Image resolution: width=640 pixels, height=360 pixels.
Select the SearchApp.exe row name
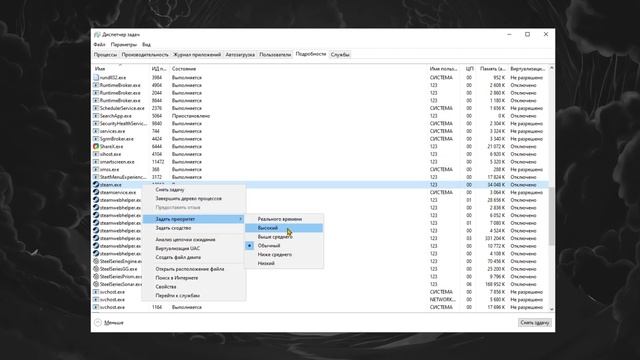(116, 116)
